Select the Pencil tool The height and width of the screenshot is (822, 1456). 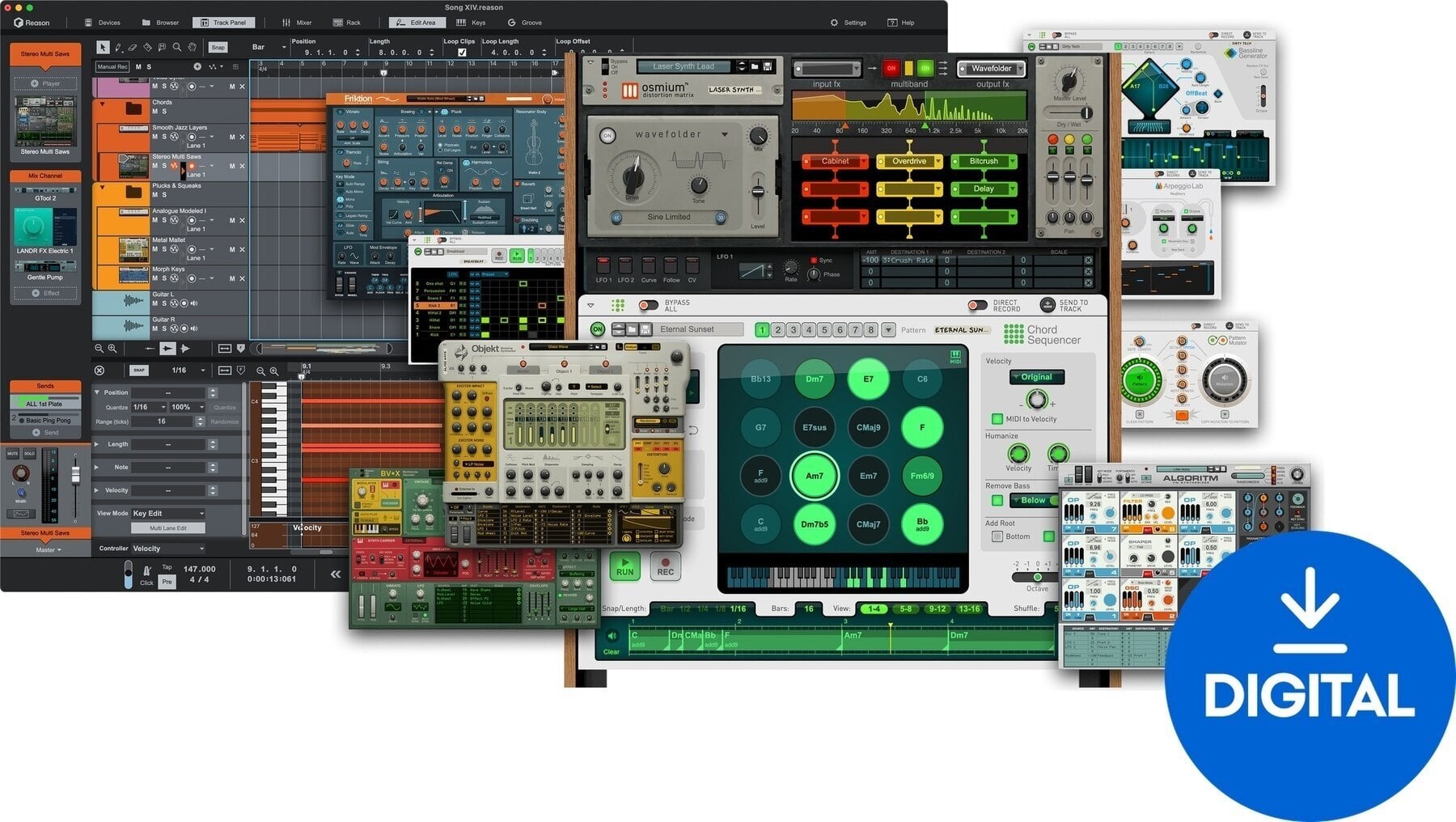[x=118, y=48]
